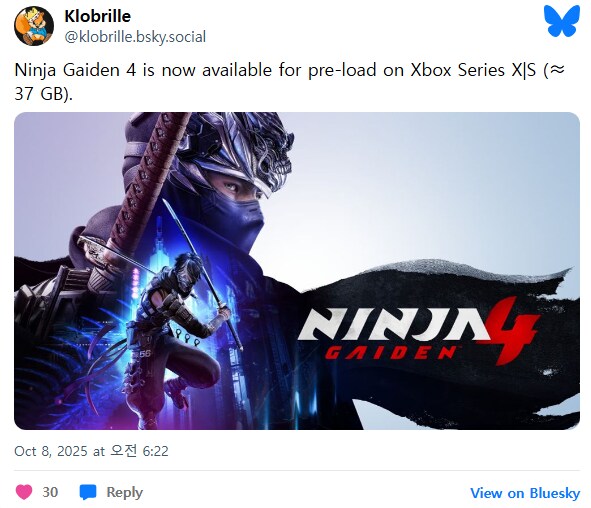Click the white NINJA logo lettering
Screen dimensions: 591x508
tap(394, 325)
